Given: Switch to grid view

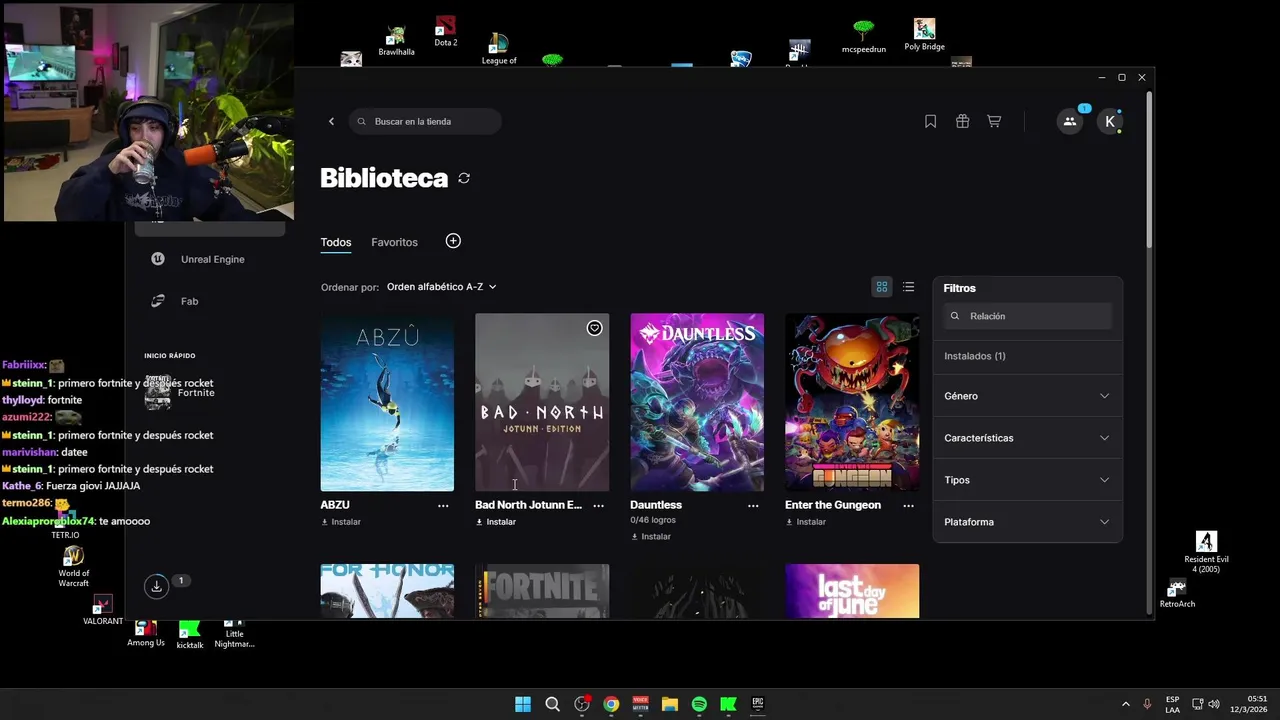Looking at the screenshot, I should click(882, 287).
